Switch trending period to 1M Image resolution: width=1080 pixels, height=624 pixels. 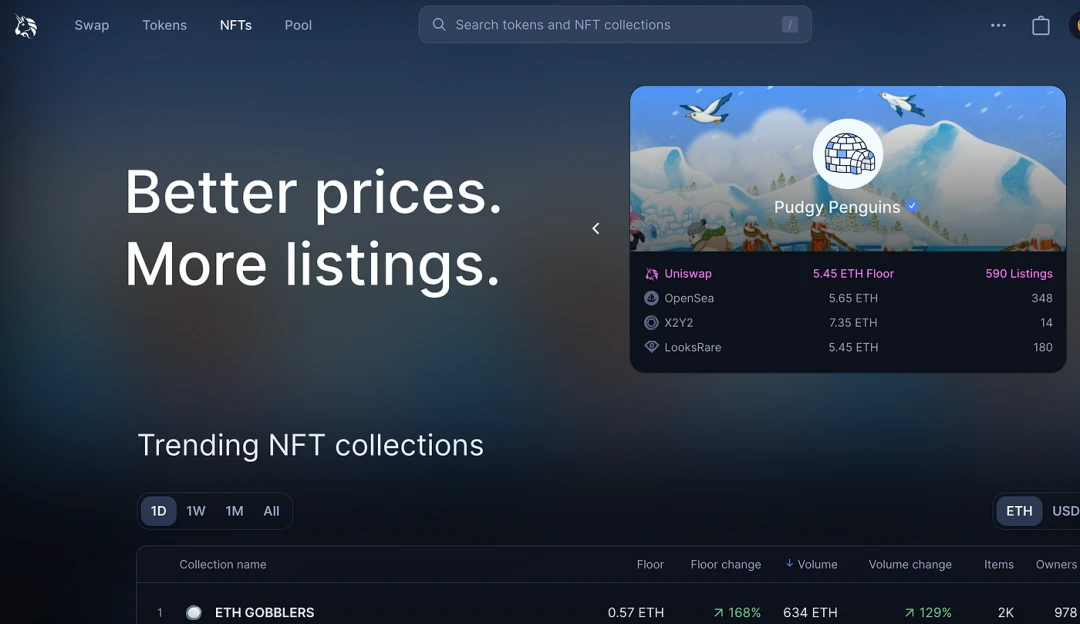coord(234,511)
